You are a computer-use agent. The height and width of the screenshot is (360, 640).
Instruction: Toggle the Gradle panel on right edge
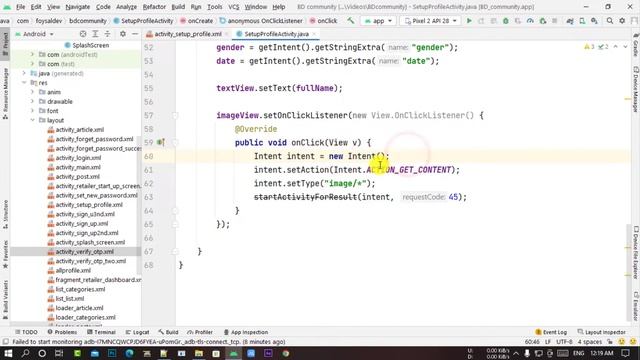click(x=636, y=45)
